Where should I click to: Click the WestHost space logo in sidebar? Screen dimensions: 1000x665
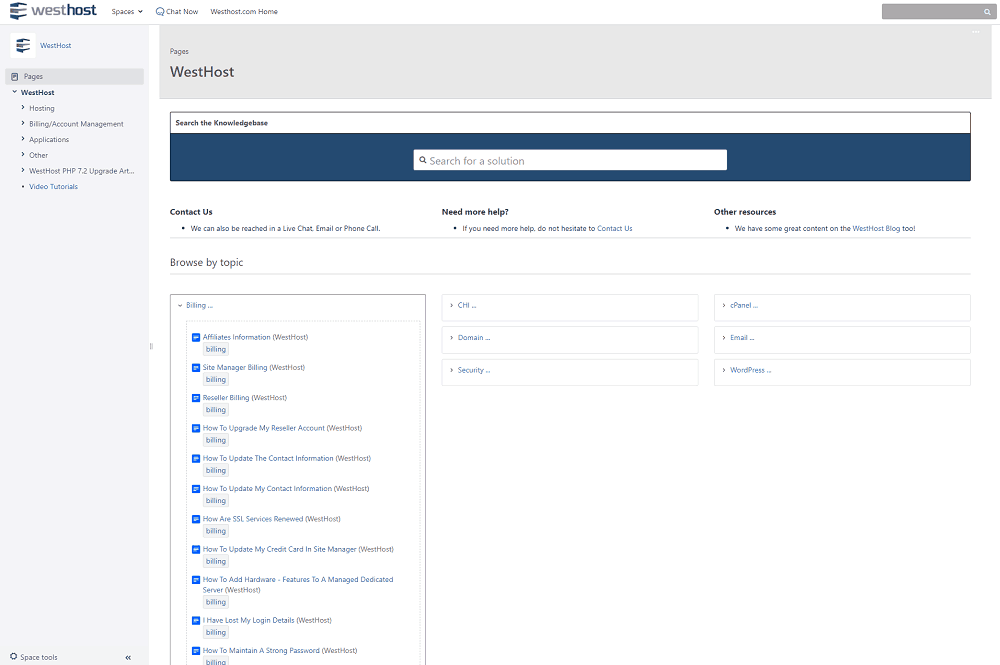coord(23,45)
